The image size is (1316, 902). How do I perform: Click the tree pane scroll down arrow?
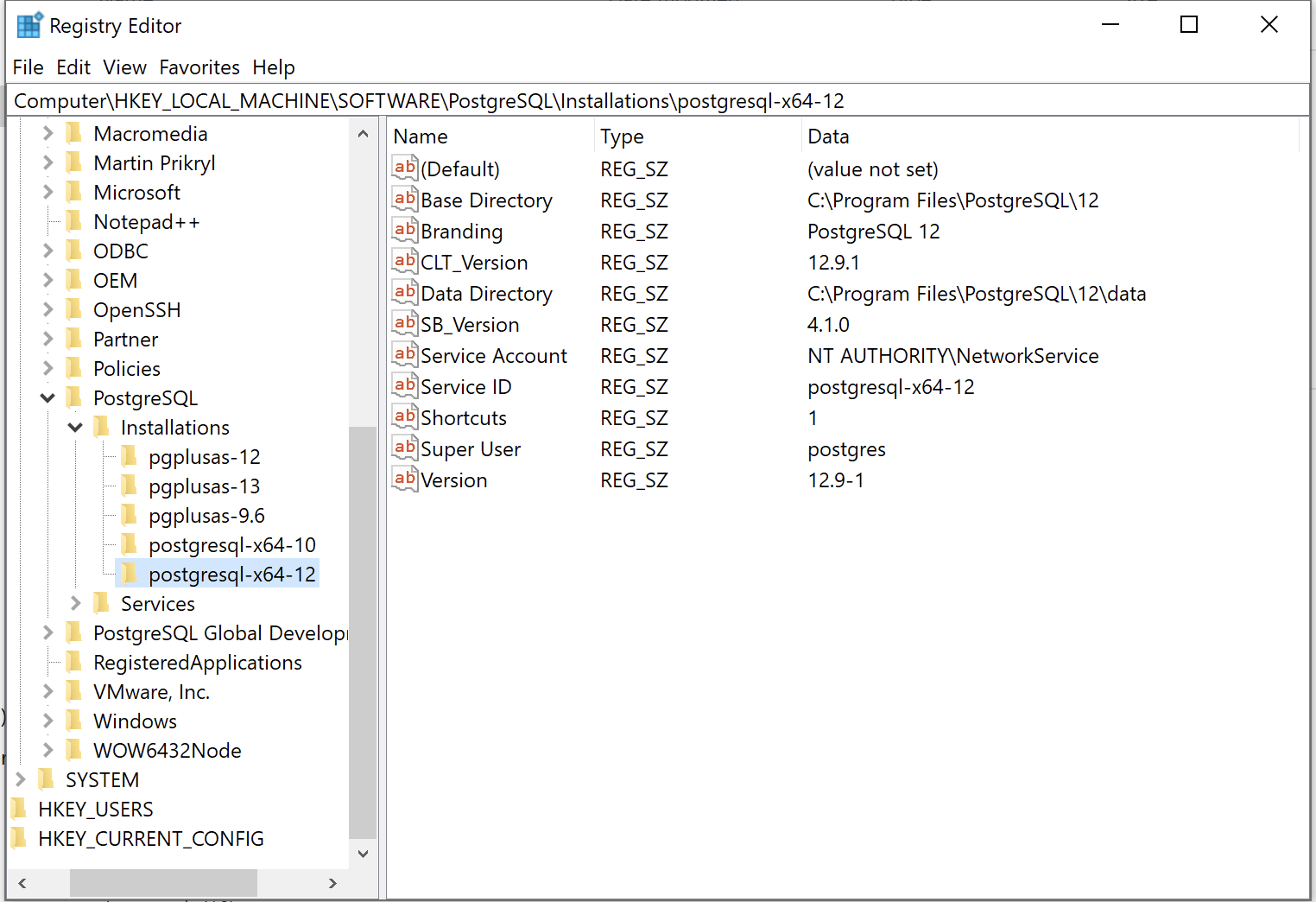[363, 854]
